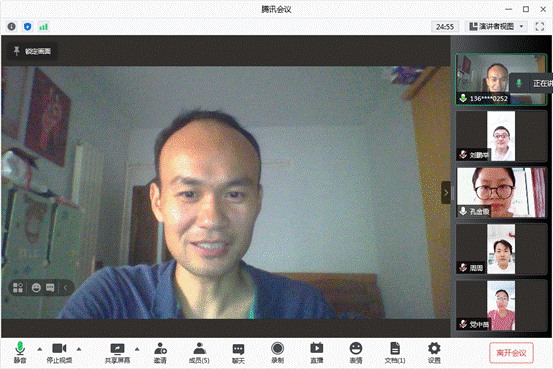Collapse the participant sidebar with the arrow
This screenshot has height=369, width=553.
(x=446, y=193)
